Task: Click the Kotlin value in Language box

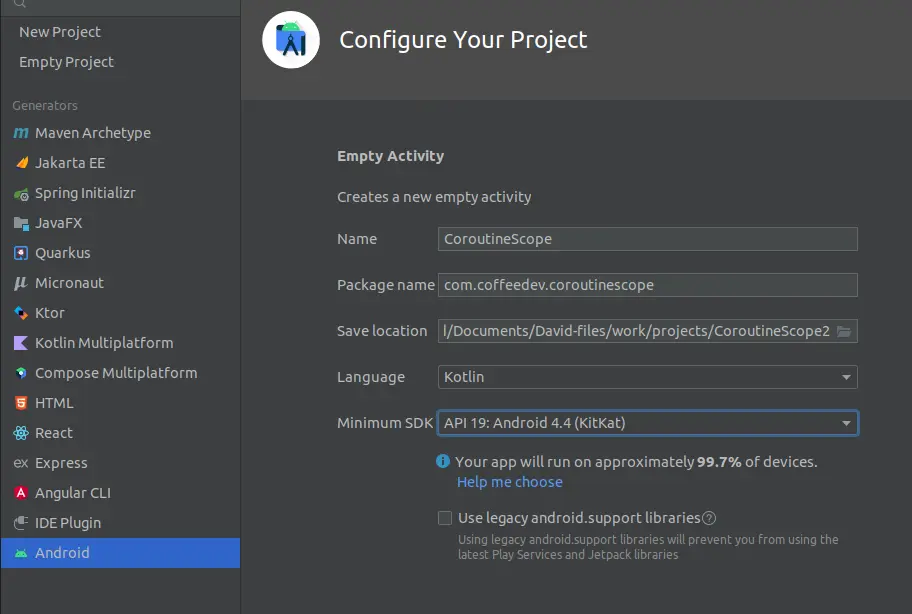Action: pyautogui.click(x=464, y=377)
